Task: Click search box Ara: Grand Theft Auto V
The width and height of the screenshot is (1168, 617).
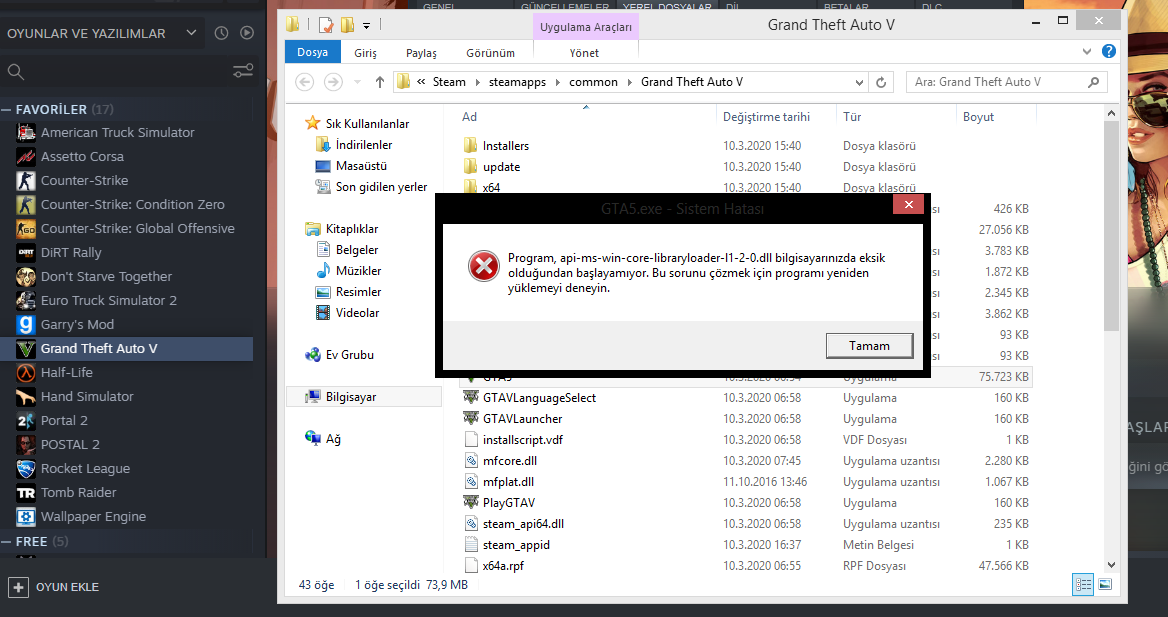Action: 1006,82
